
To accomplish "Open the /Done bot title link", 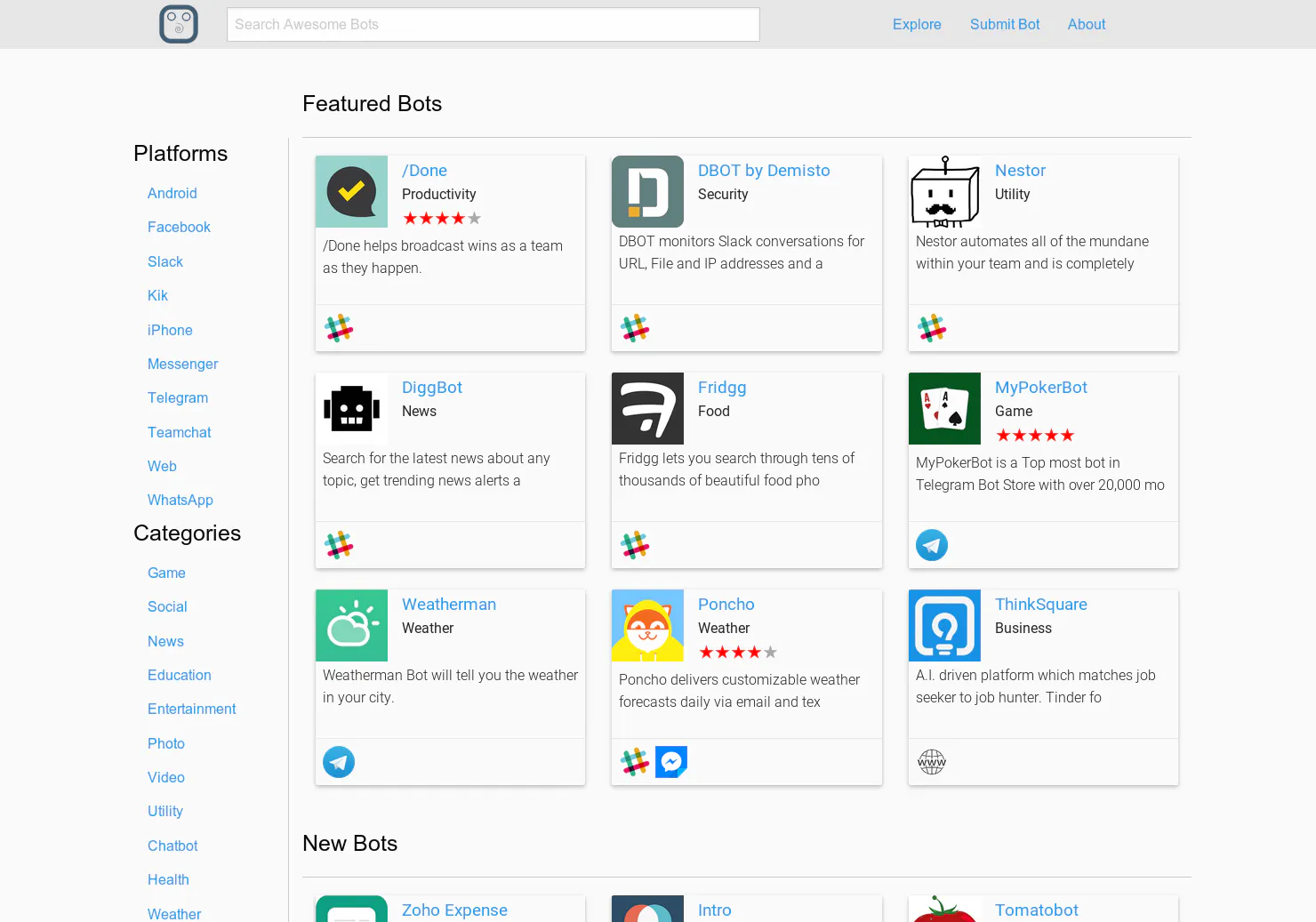I will tap(424, 170).
